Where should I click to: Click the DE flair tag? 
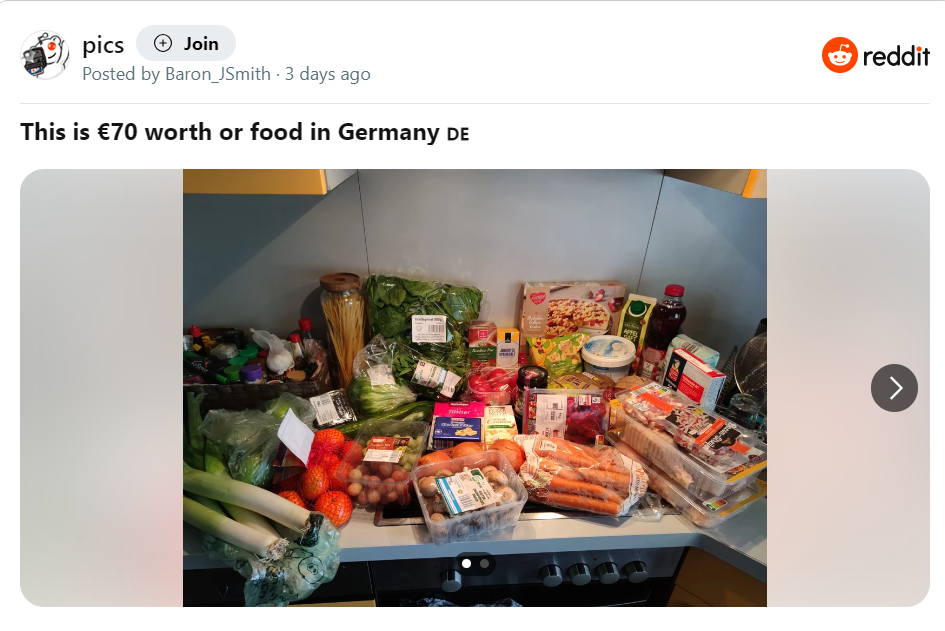458,134
